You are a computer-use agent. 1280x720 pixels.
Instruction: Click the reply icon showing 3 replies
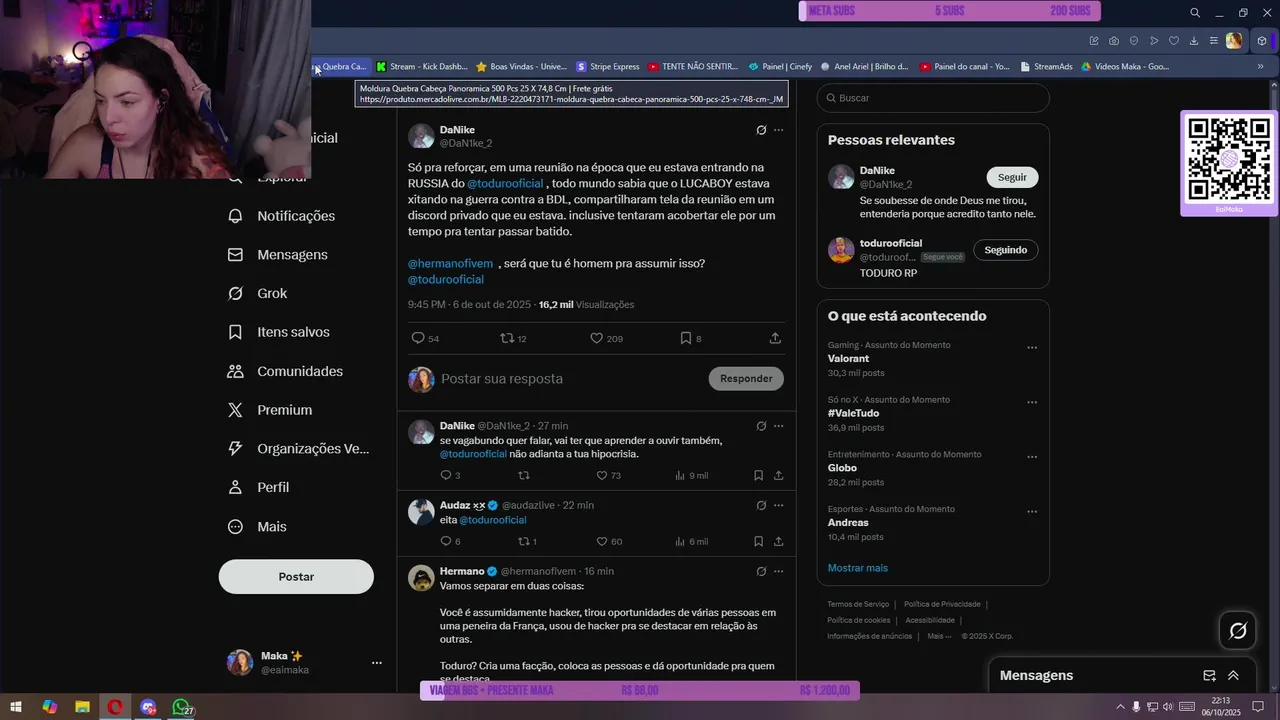point(450,475)
